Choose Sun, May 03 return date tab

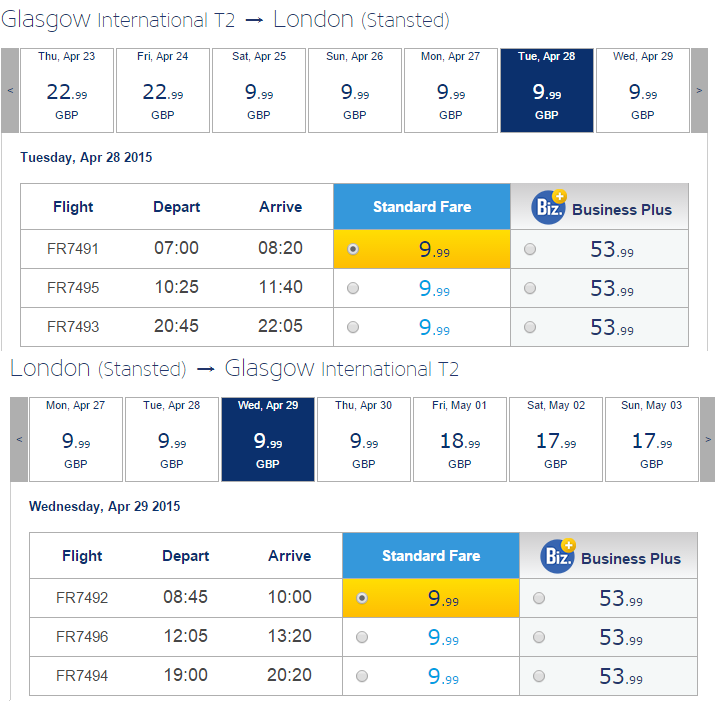click(652, 439)
